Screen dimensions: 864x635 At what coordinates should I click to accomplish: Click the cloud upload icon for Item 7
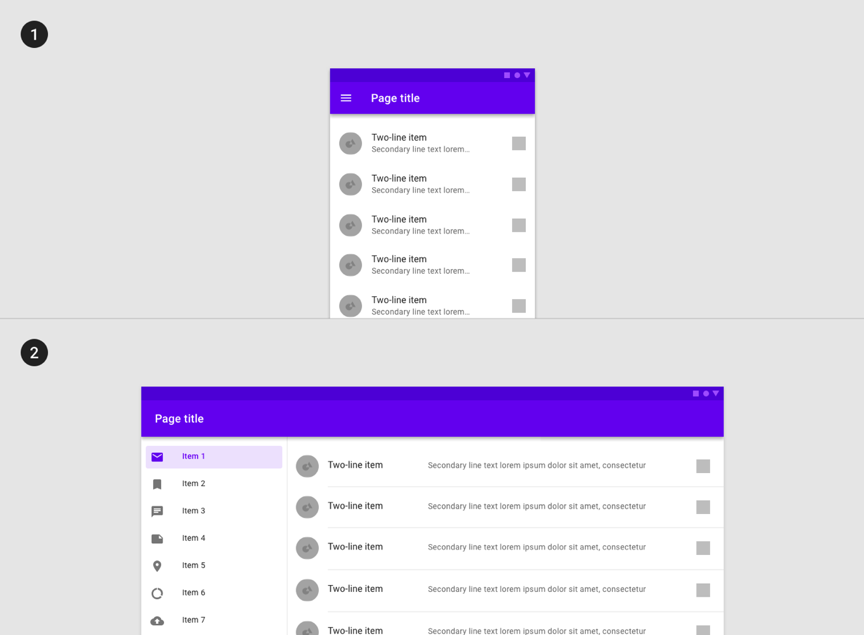click(157, 621)
